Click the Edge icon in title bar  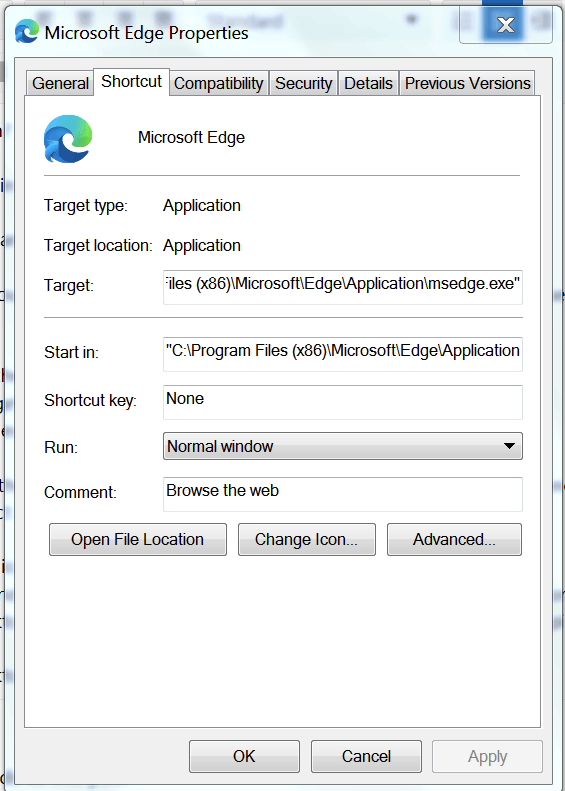tap(26, 31)
